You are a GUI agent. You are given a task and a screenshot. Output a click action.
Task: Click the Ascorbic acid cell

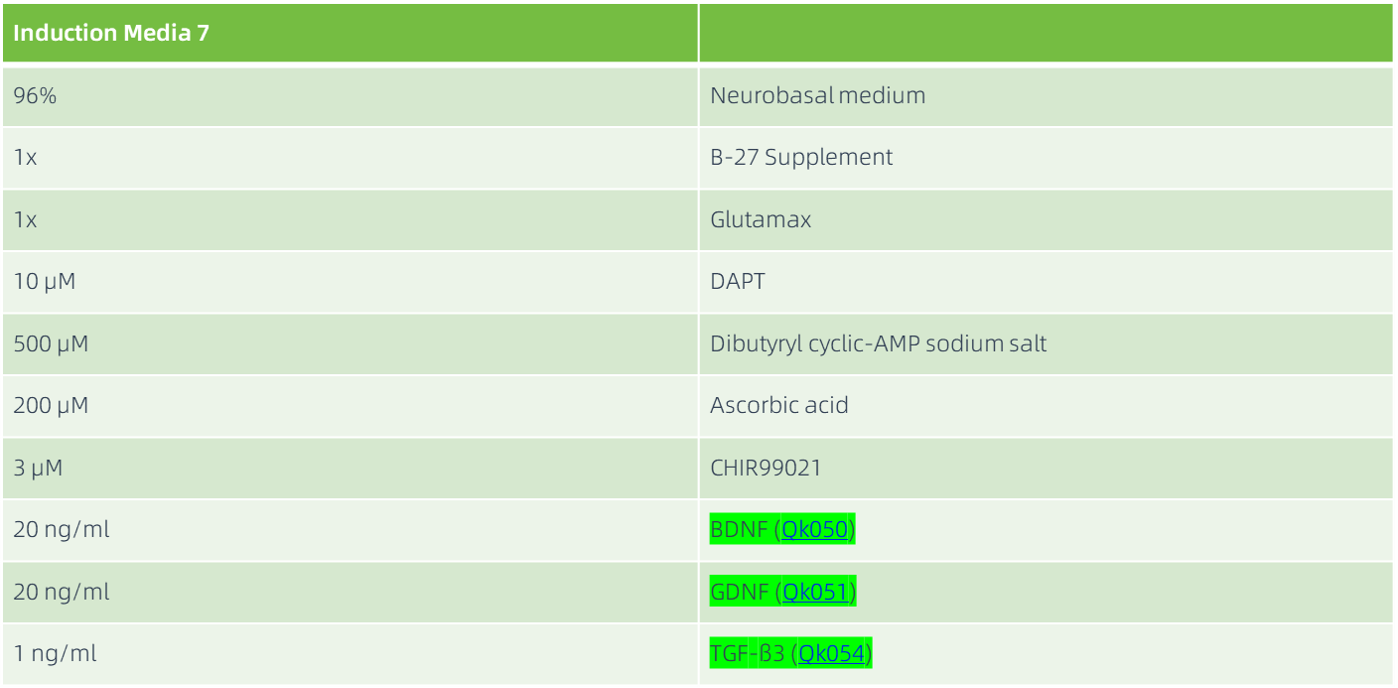tap(778, 406)
